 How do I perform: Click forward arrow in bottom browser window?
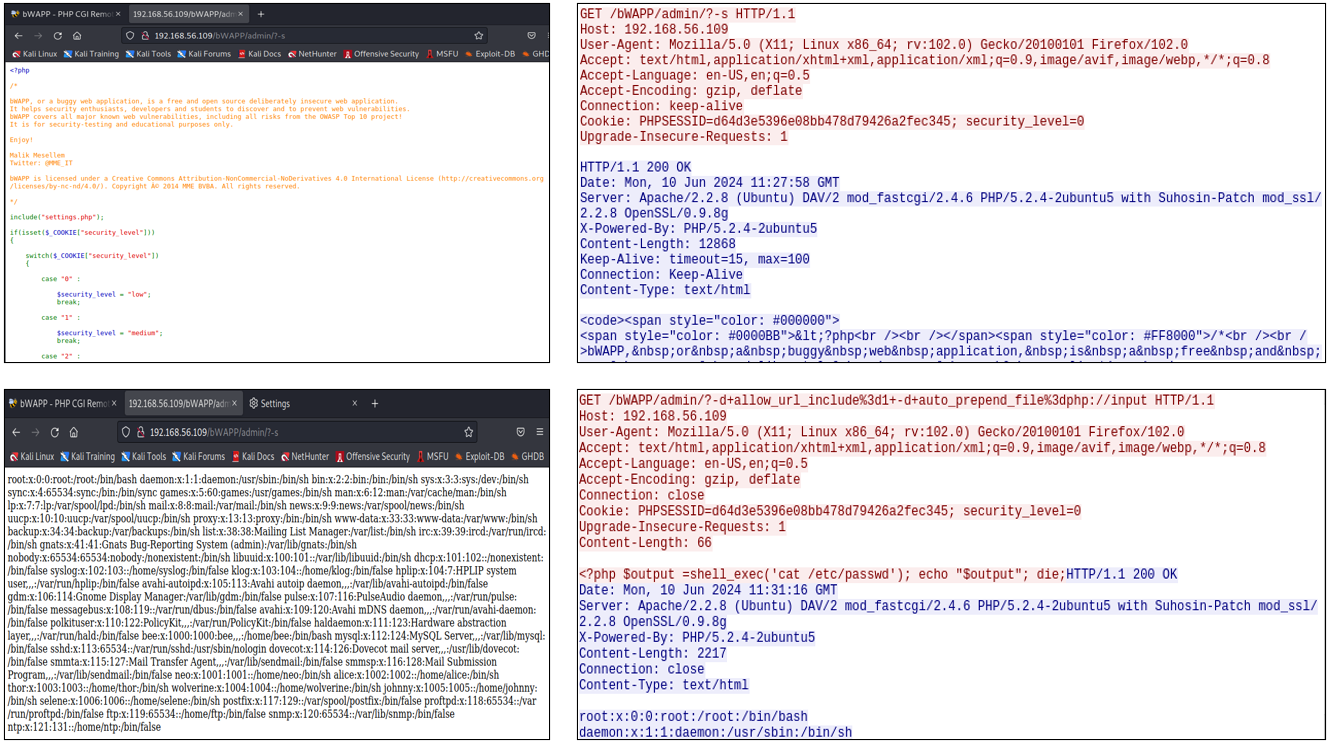click(35, 432)
